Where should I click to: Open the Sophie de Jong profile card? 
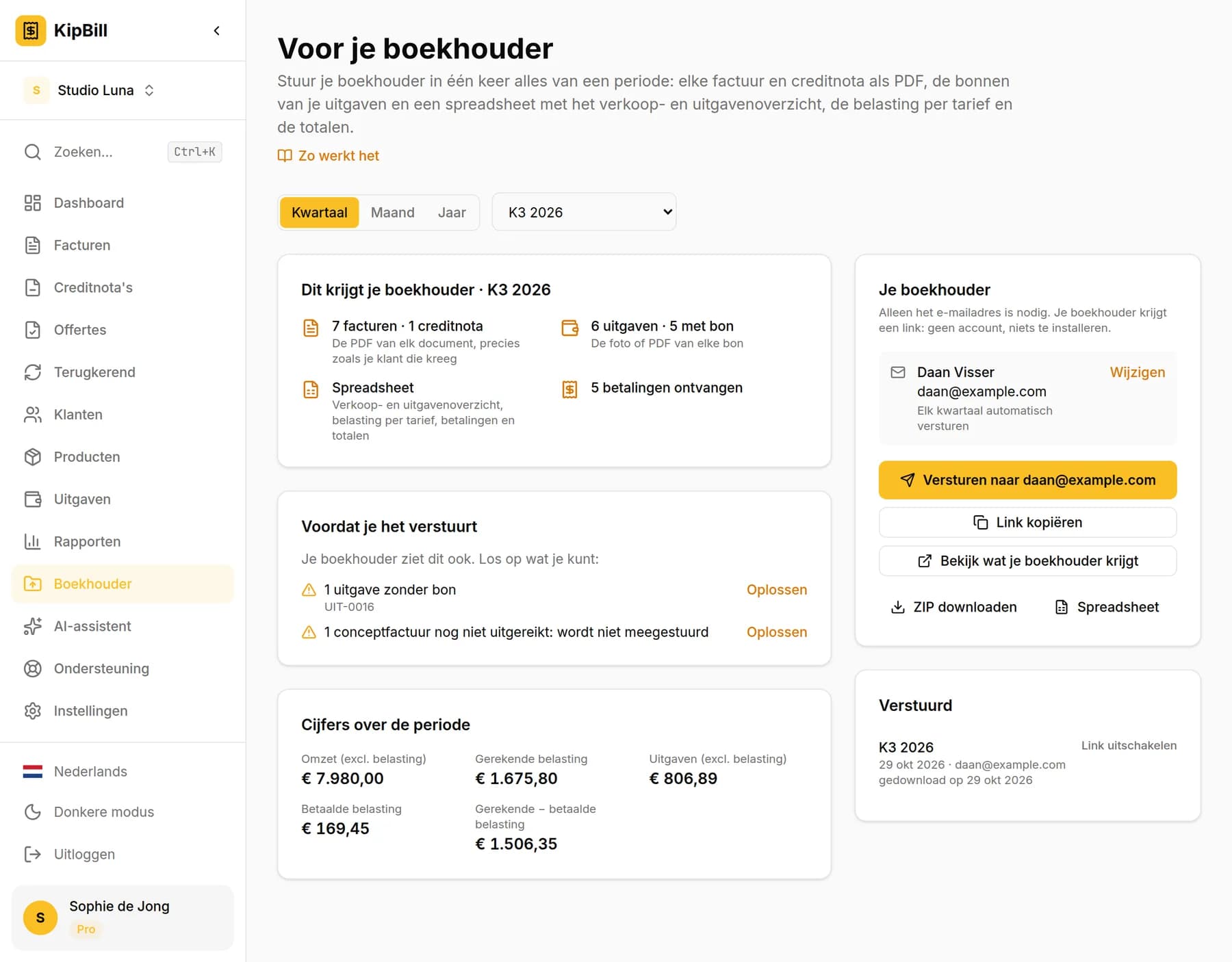(123, 918)
